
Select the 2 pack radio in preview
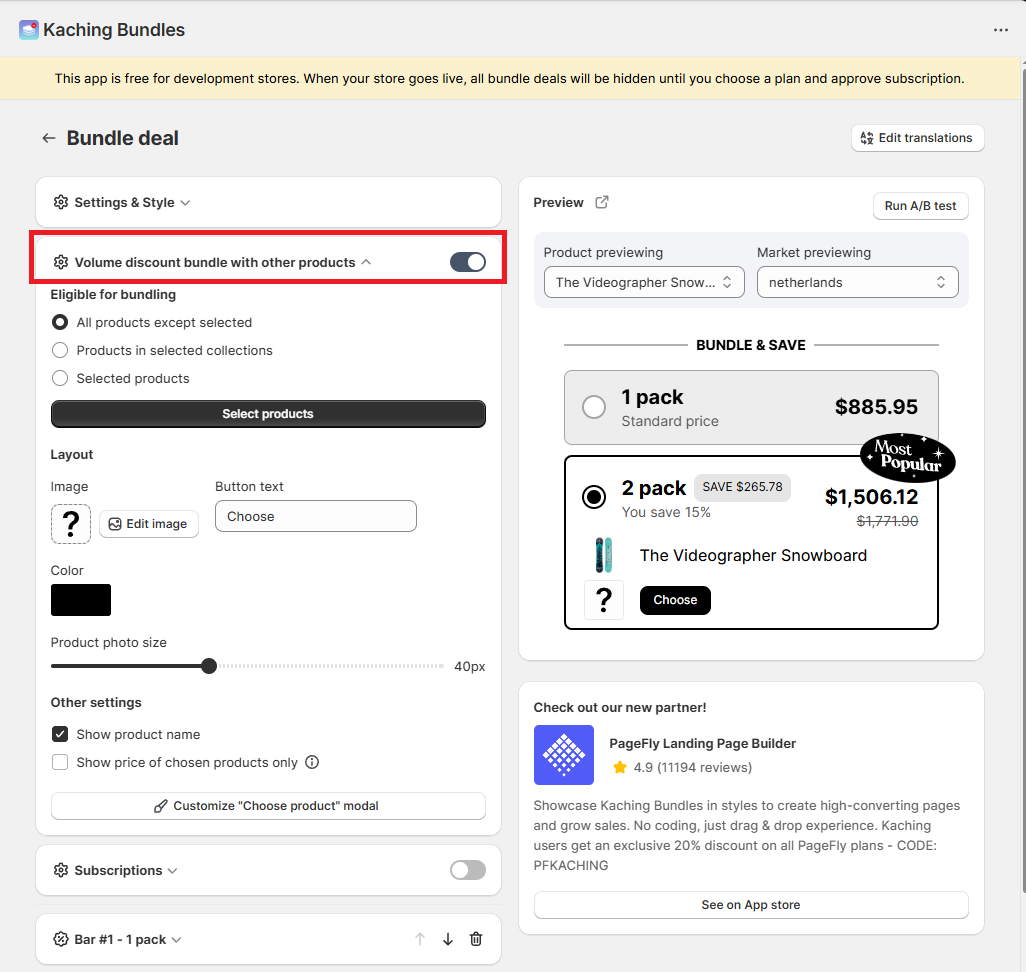tap(594, 497)
